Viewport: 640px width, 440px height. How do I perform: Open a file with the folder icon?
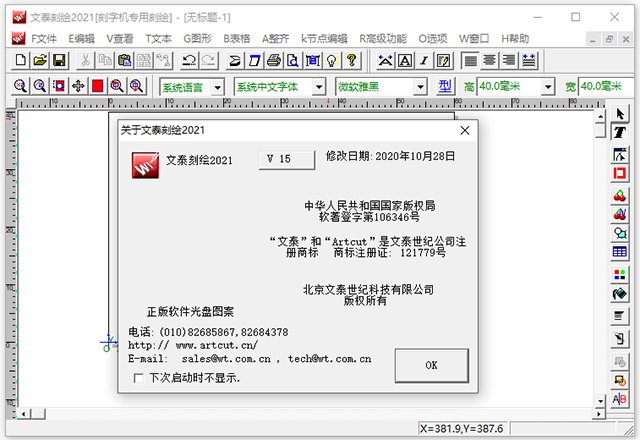click(x=40, y=61)
